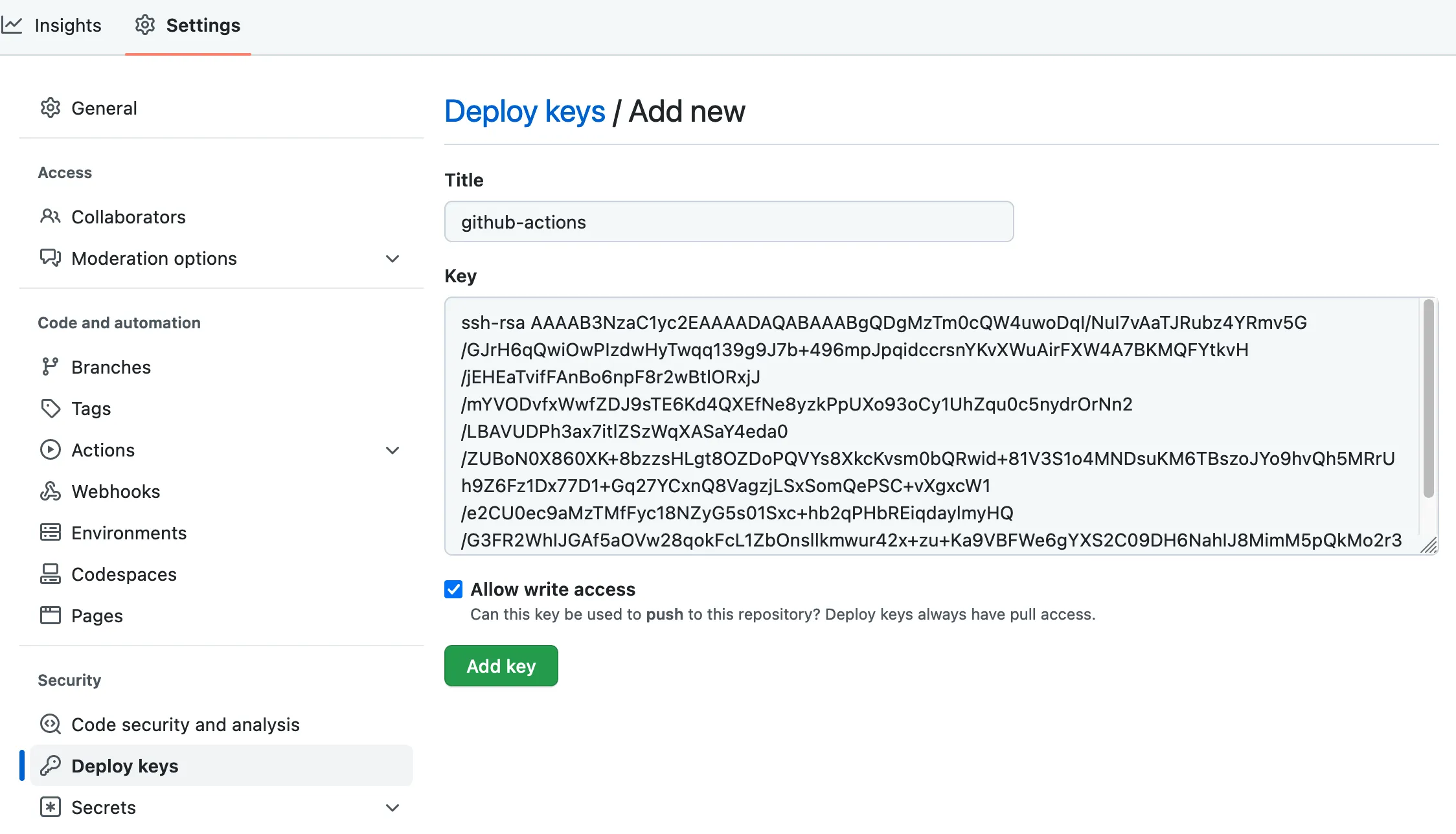This screenshot has width=1456, height=834.
Task: Focus the Title input field
Action: coord(729,222)
